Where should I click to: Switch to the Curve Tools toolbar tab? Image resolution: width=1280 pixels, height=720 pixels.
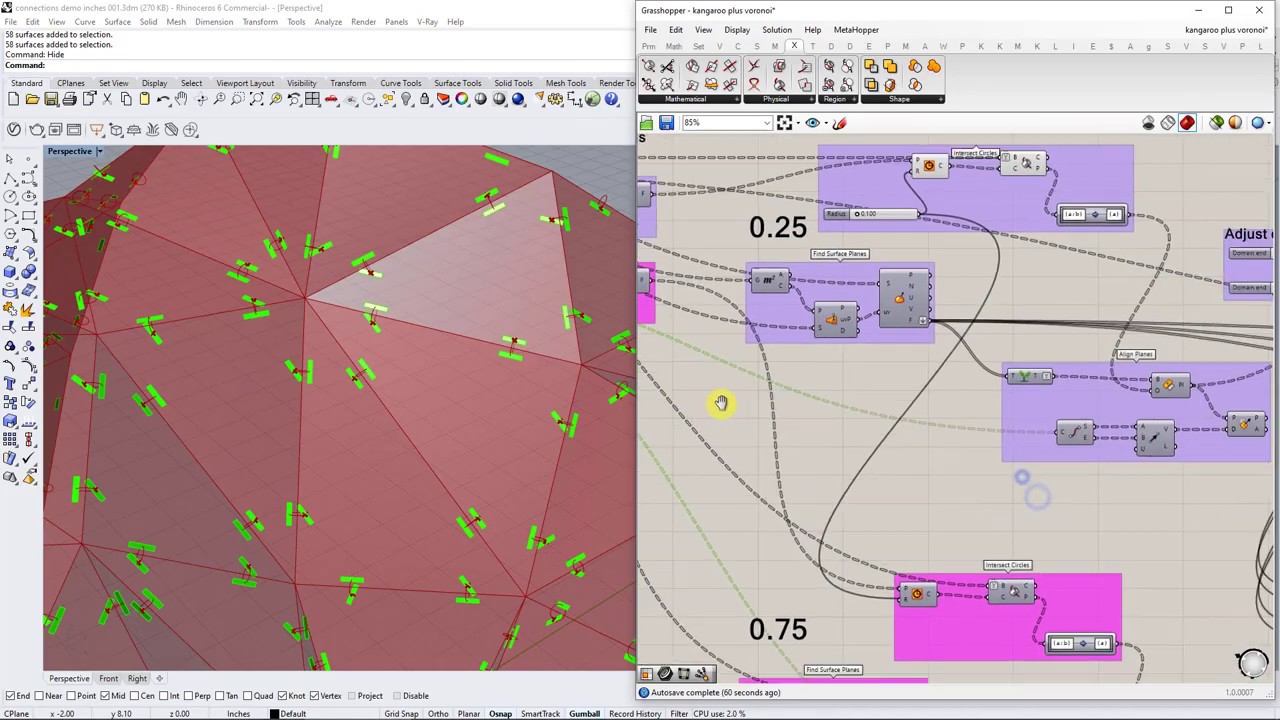click(400, 83)
